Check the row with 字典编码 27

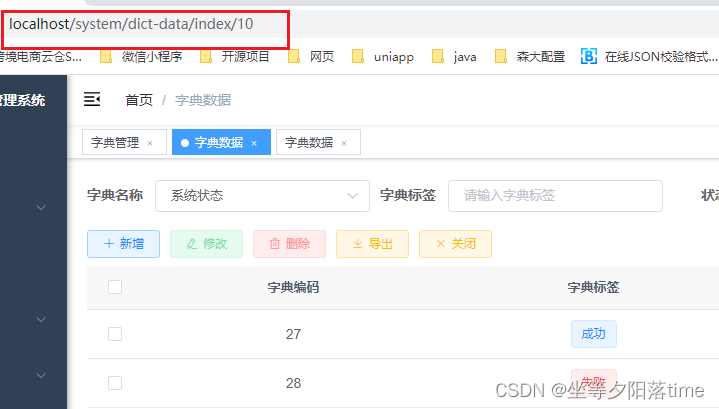(115, 334)
